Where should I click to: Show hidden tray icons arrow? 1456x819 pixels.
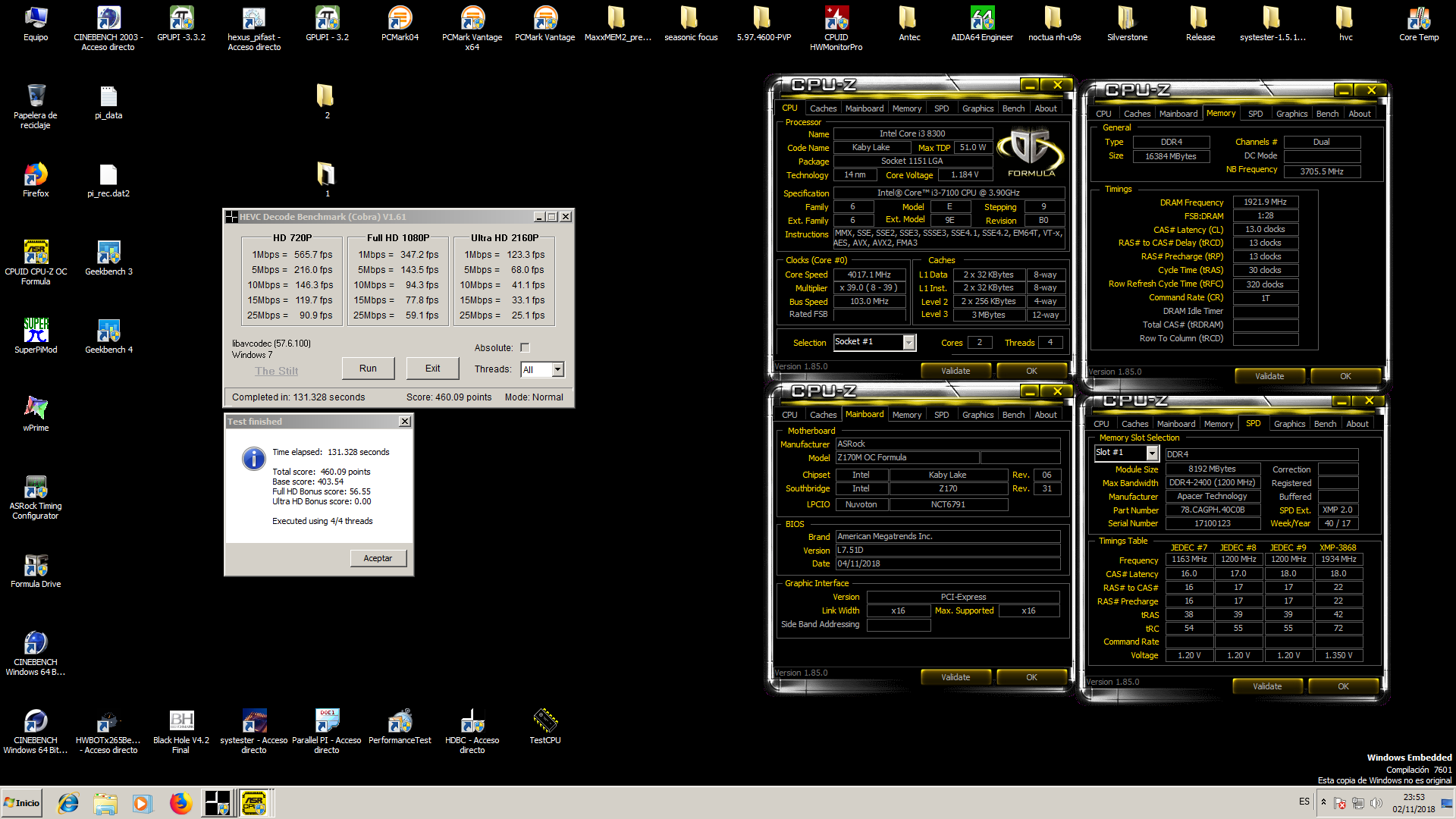click(x=1323, y=802)
